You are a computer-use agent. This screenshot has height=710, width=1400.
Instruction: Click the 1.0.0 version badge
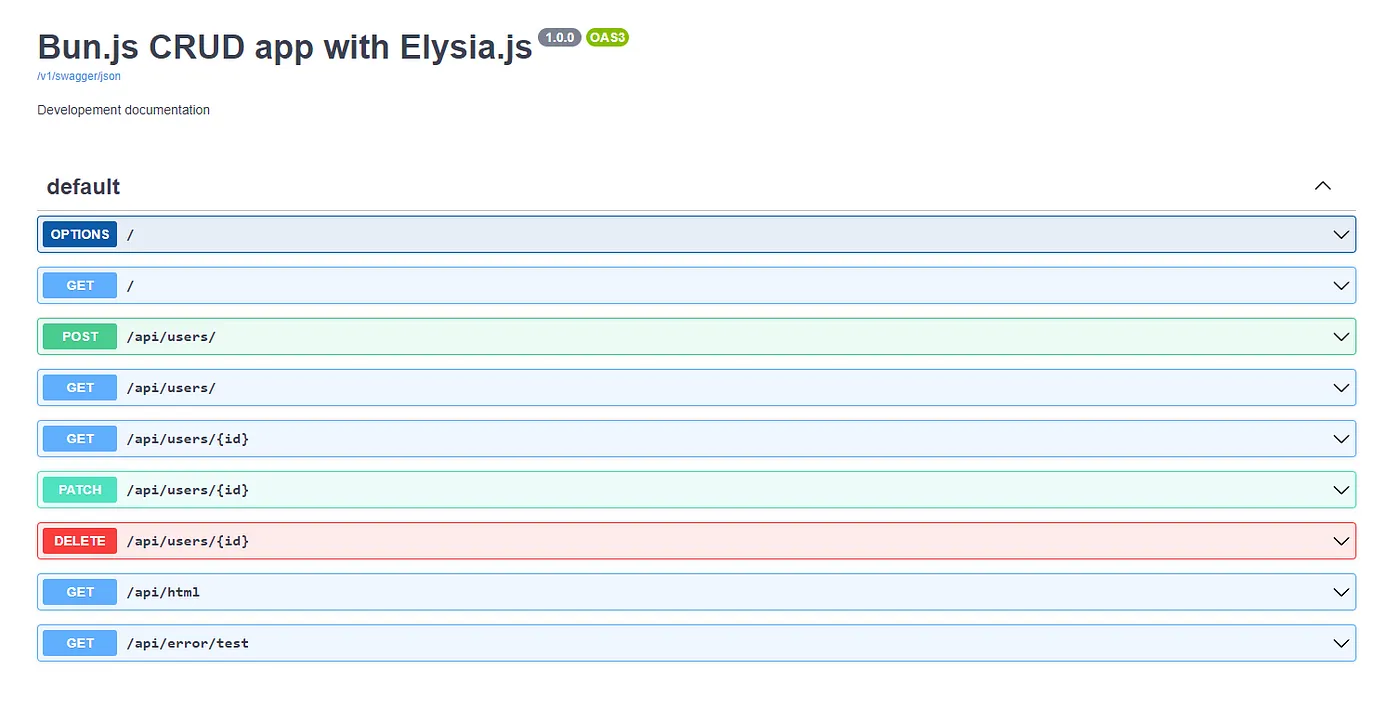pos(559,37)
